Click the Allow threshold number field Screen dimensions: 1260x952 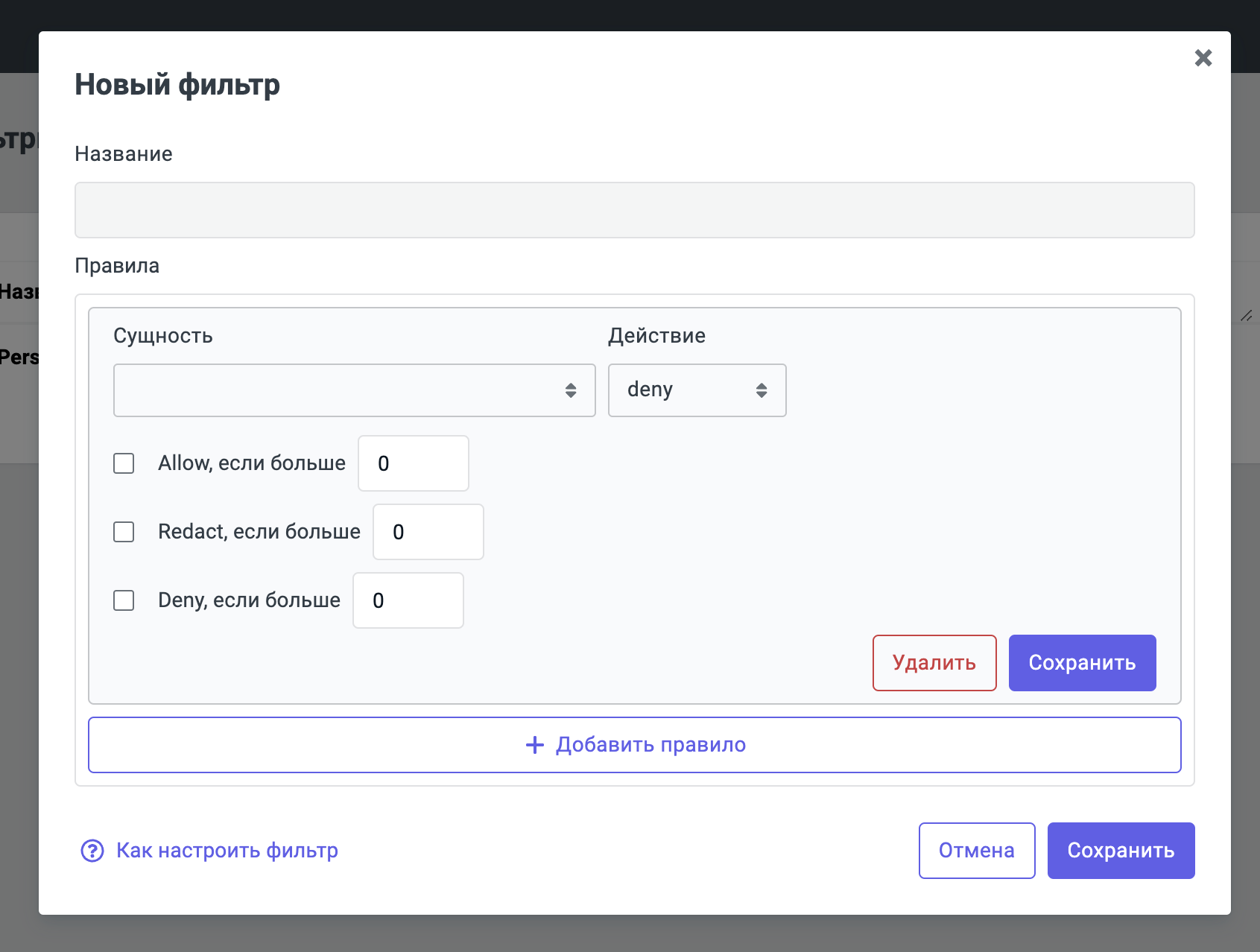tap(413, 463)
